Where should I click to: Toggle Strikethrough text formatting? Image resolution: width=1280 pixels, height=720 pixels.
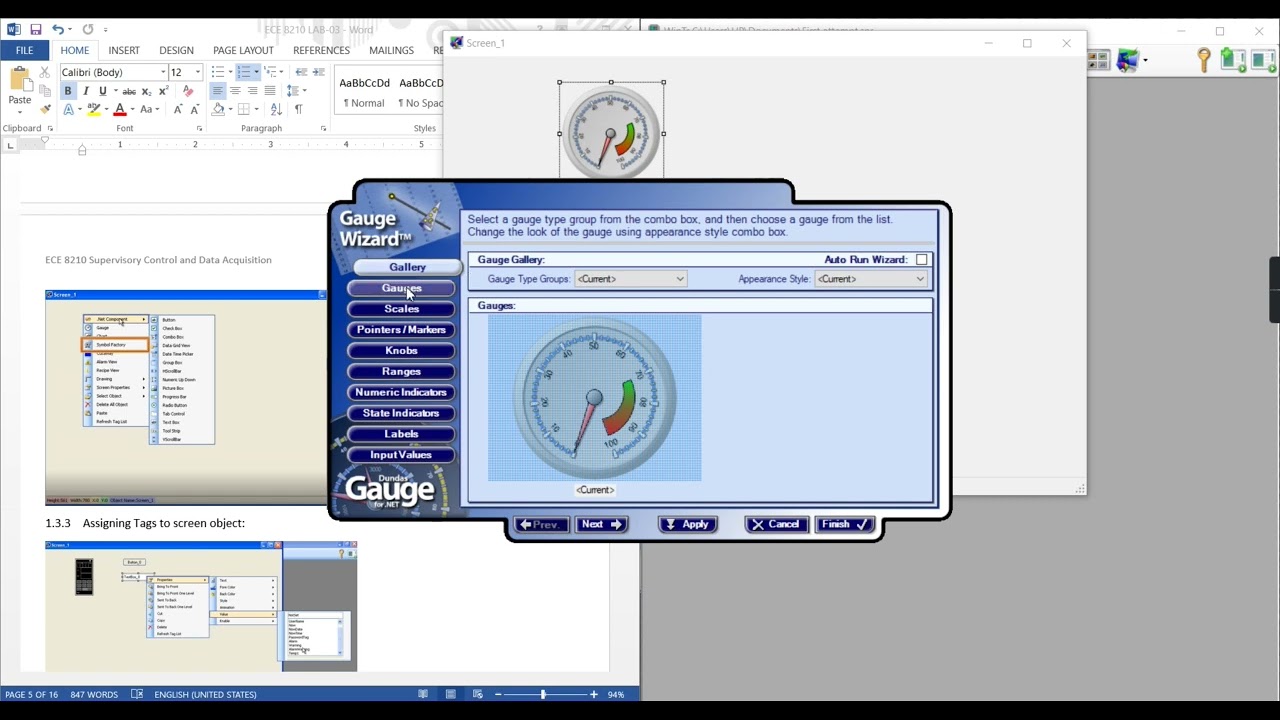click(129, 91)
